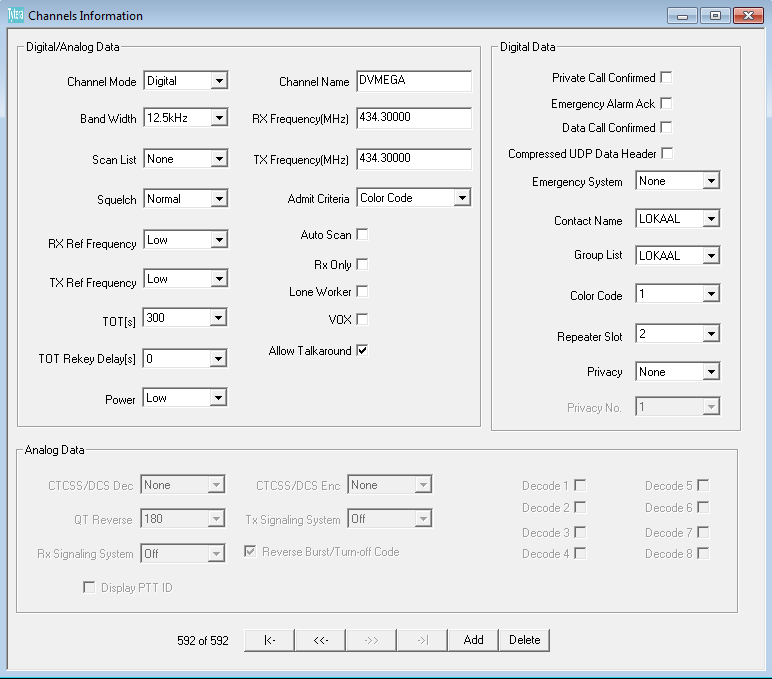This screenshot has height=679, width=772.
Task: Go to first channel record button
Action: (x=269, y=640)
